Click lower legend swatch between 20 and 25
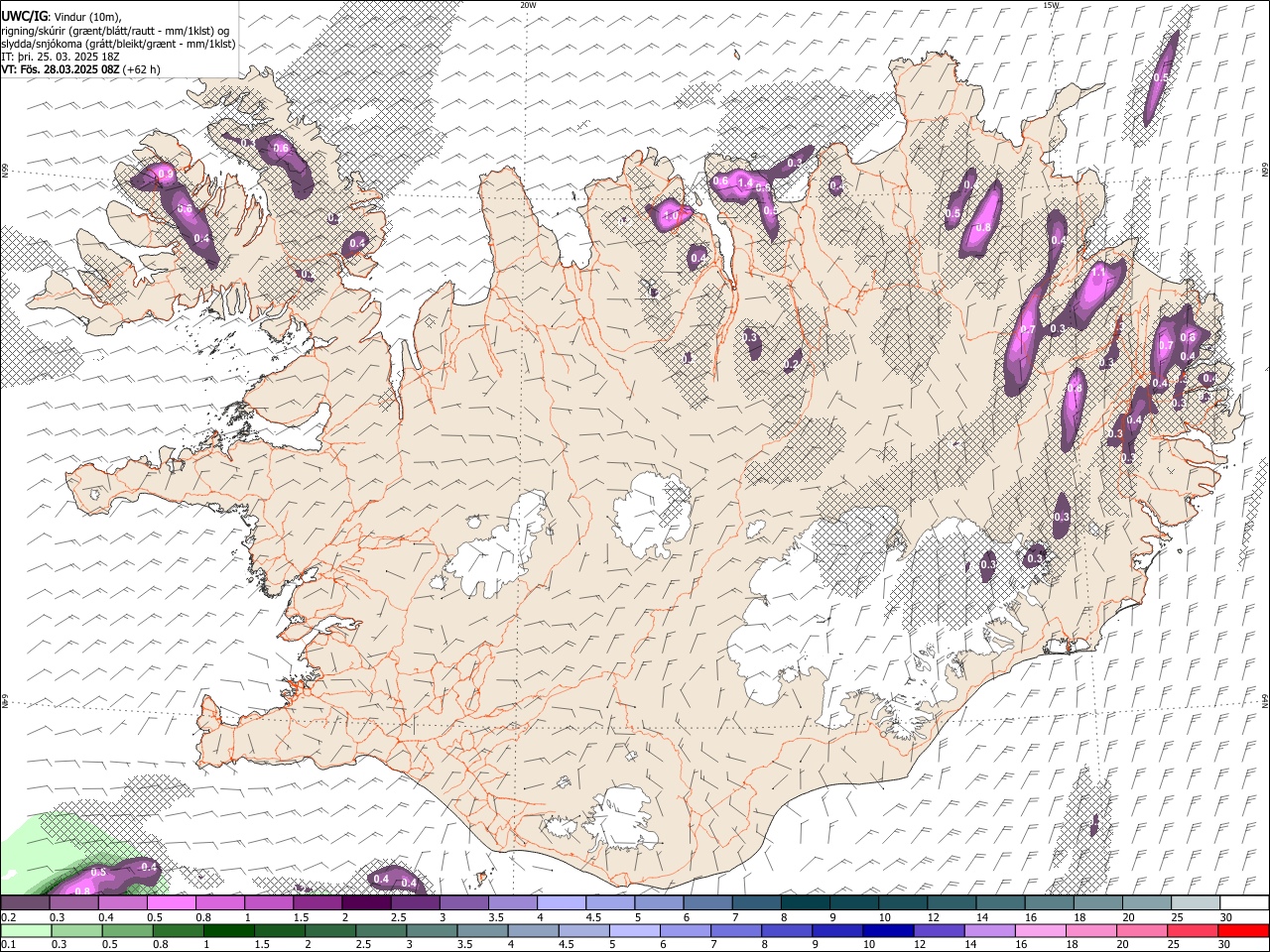The width and height of the screenshot is (1270, 952). tap(1142, 930)
